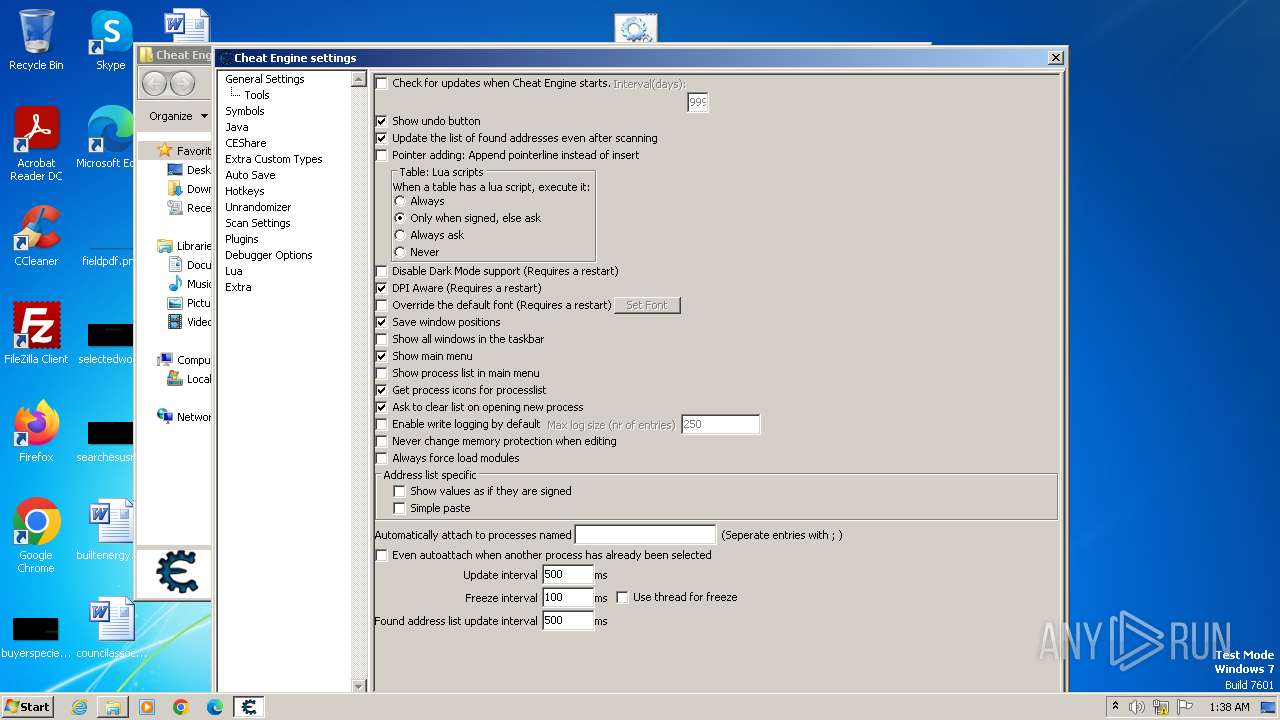The image size is (1280, 720).
Task: Open Scan Settings page
Action: [258, 223]
